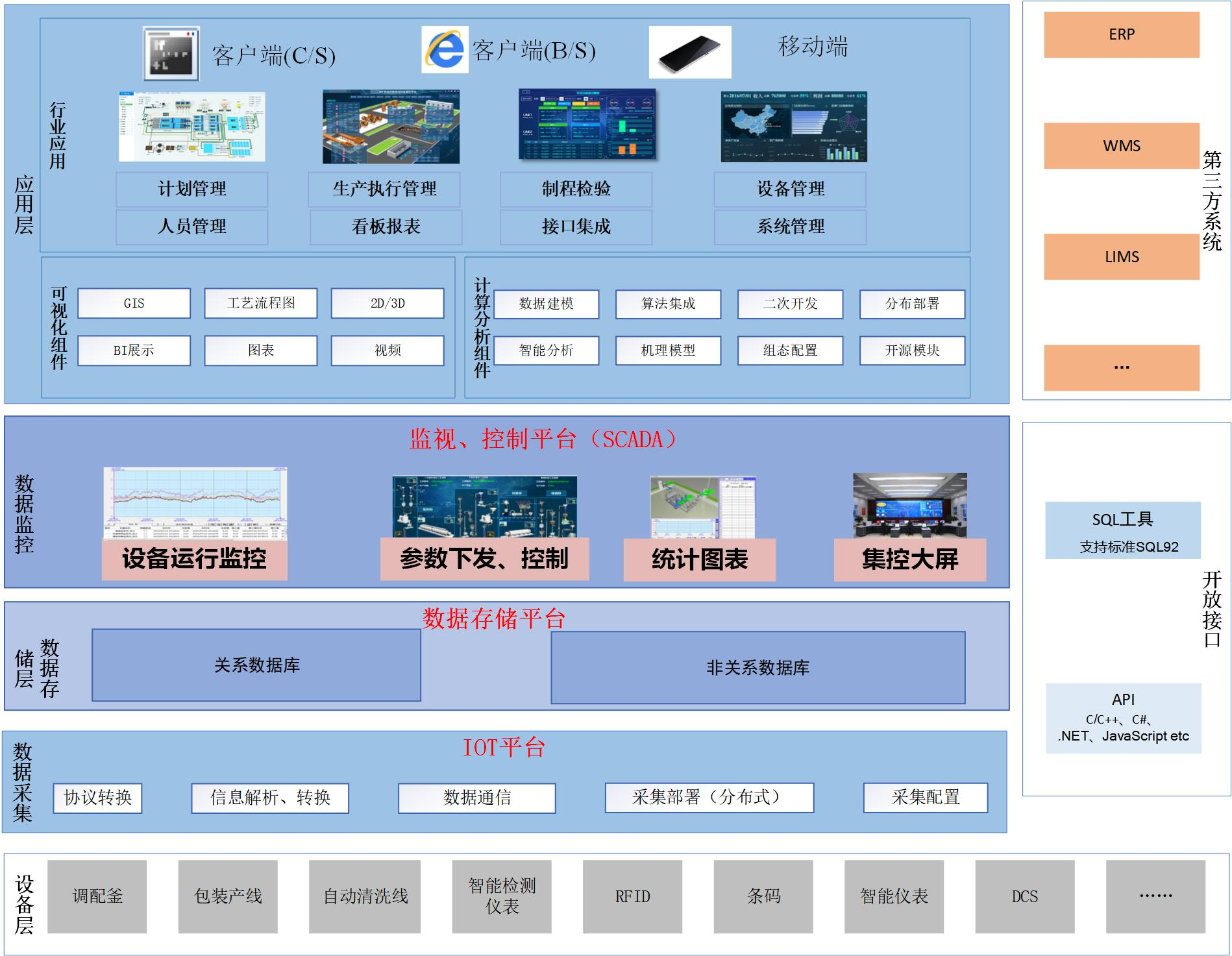
Task: Open the dashboard thumbnail above 制程检验
Action: pos(587,124)
